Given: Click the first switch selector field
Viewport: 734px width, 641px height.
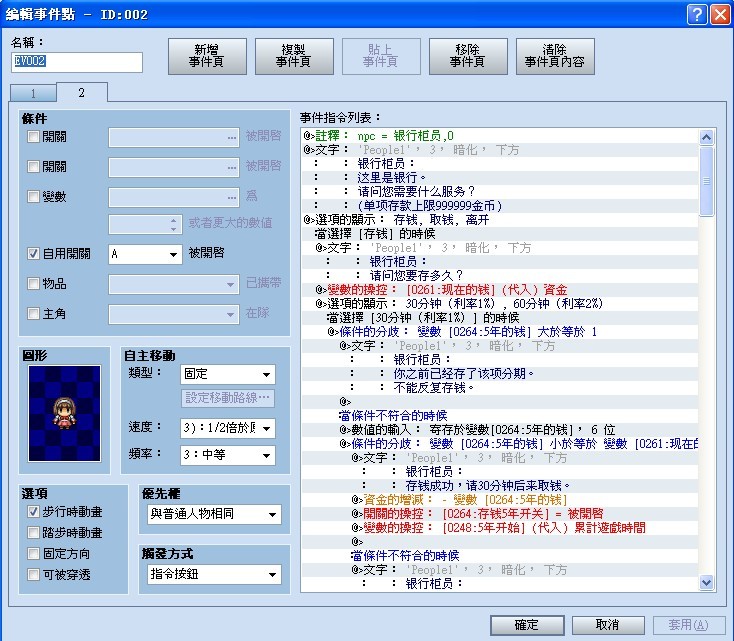Looking at the screenshot, I should 174,138.
